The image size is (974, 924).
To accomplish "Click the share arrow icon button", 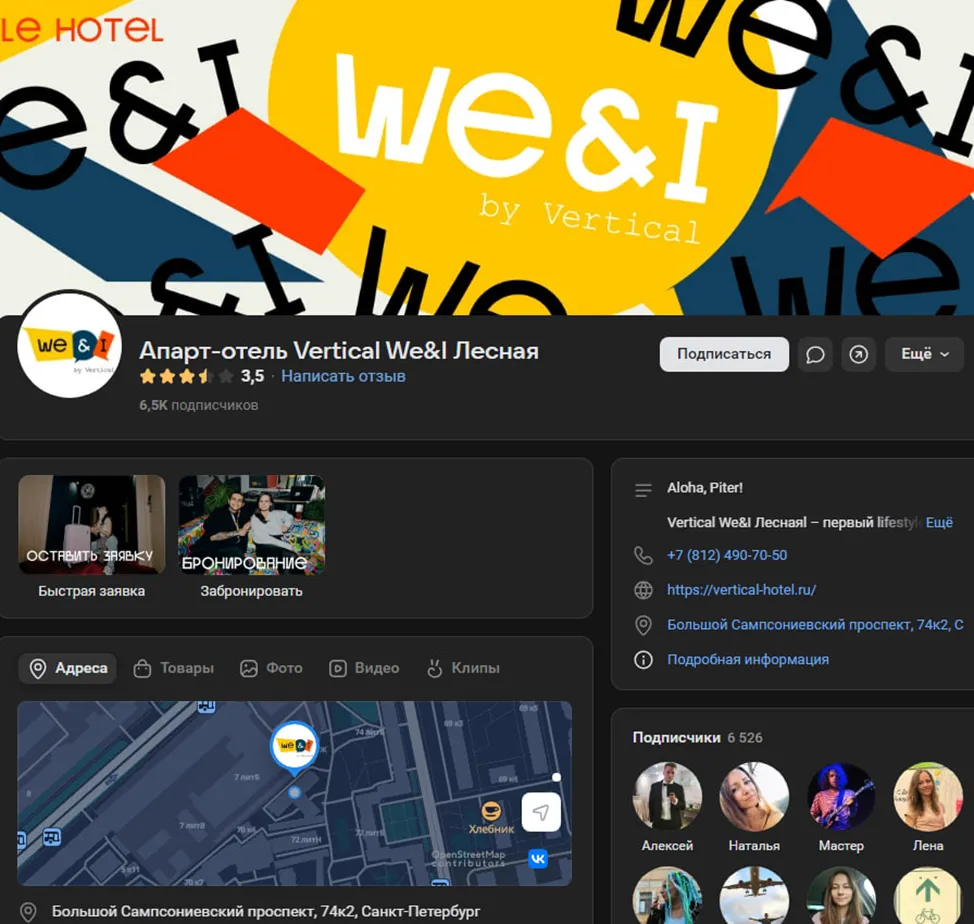I will point(858,355).
